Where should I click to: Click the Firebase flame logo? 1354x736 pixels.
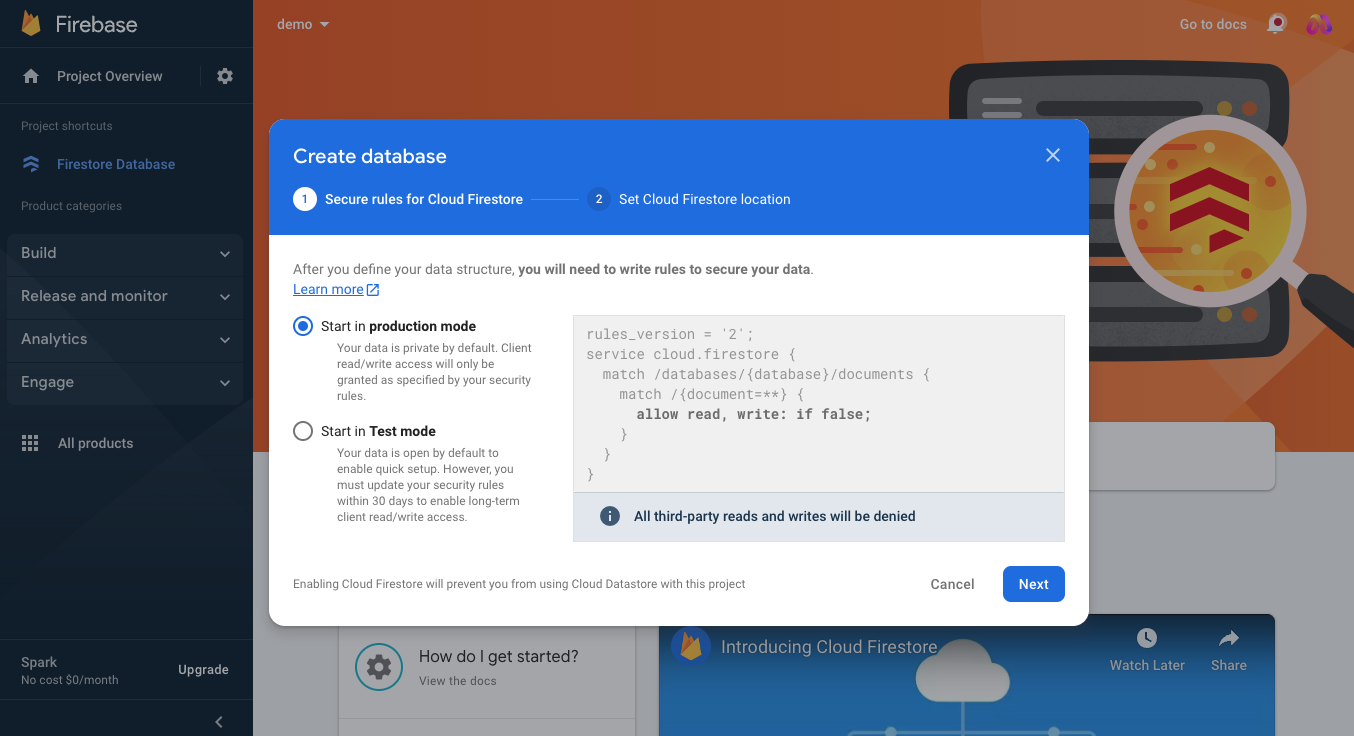tap(31, 24)
